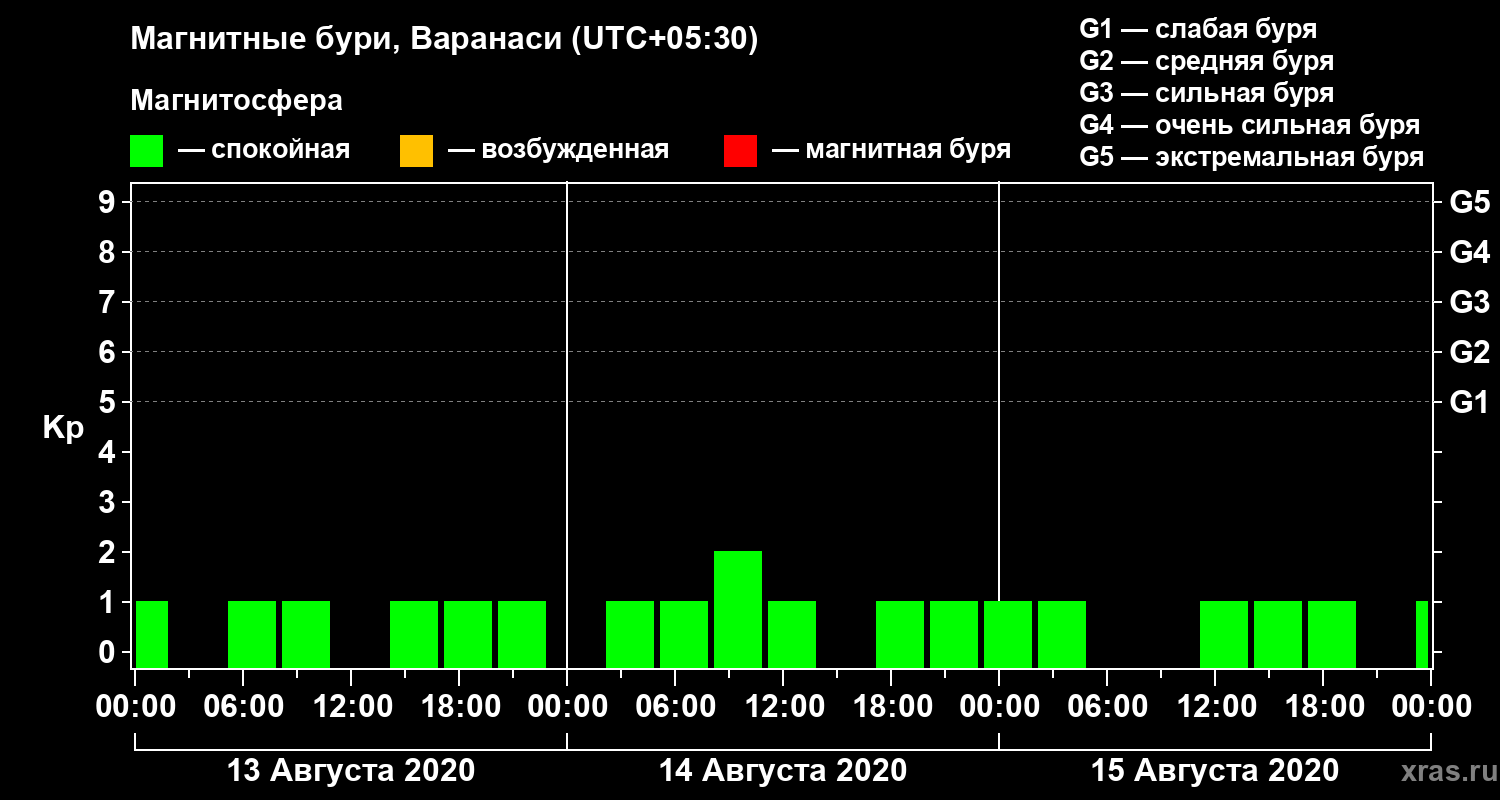
Task: Click the right-axis 'G4' label at Kp 8
Action: tap(1469, 252)
